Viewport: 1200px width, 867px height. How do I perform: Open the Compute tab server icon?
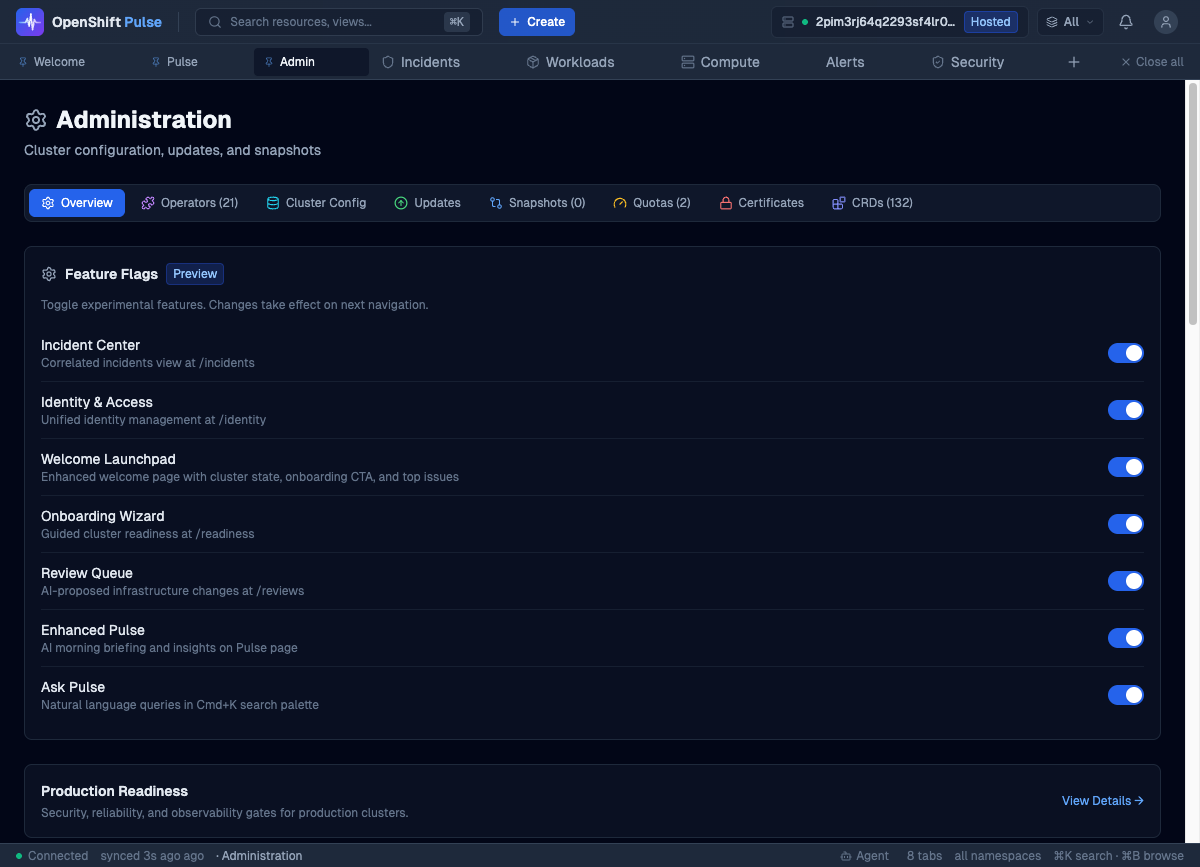coord(688,62)
